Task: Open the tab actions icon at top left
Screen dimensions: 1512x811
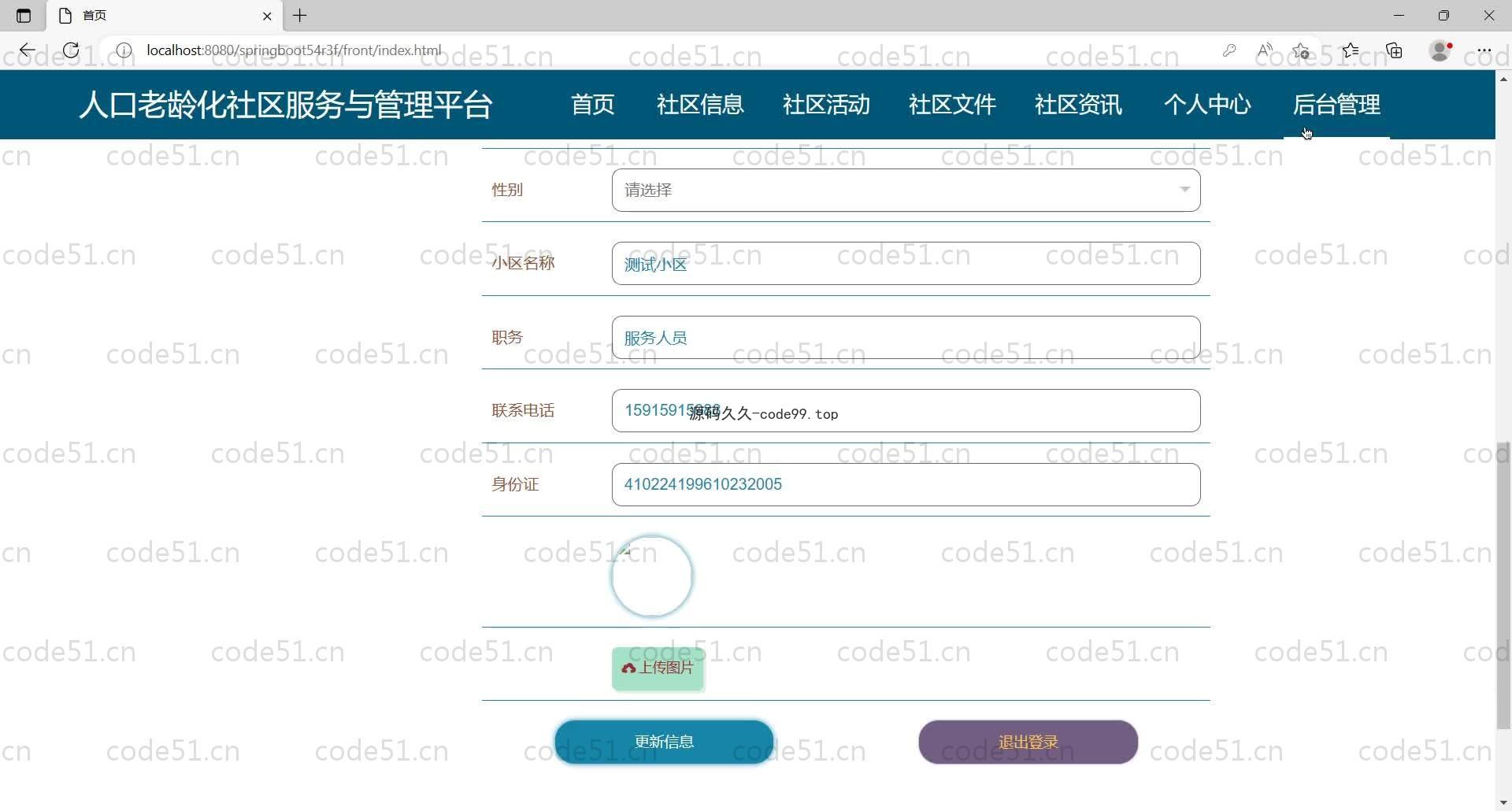Action: [24, 16]
